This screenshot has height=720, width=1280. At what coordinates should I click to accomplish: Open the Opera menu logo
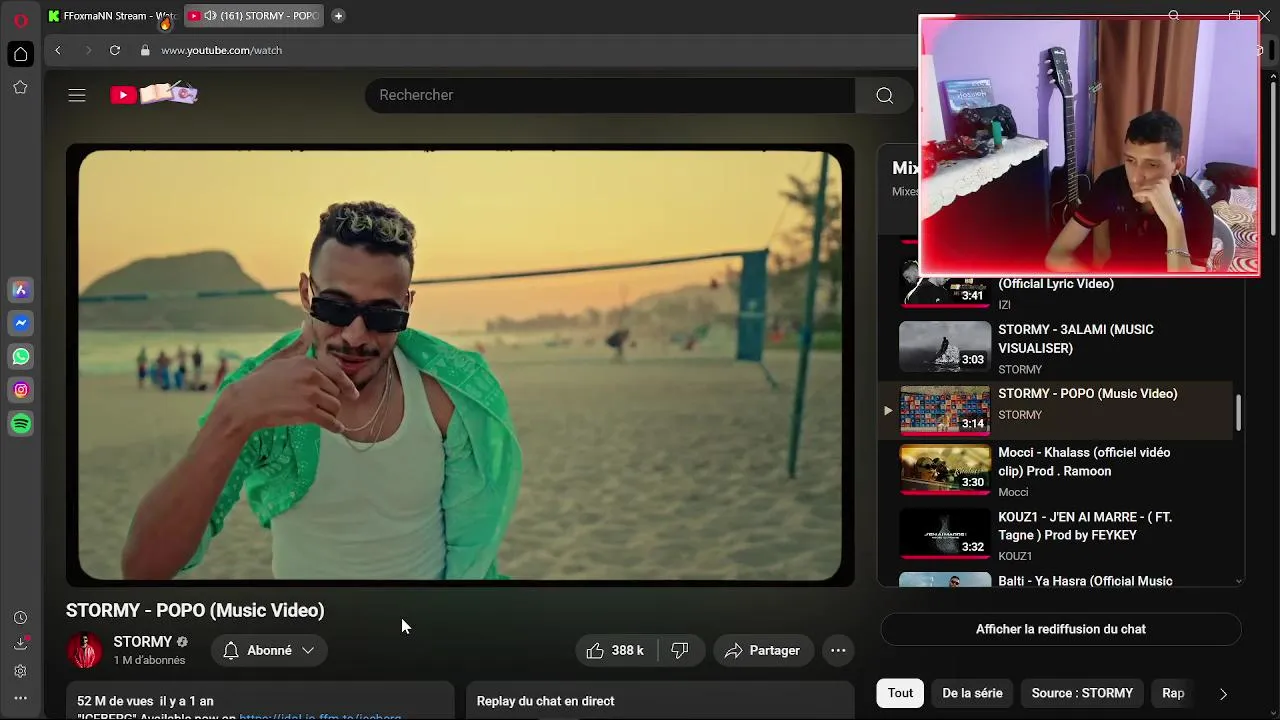[x=20, y=19]
